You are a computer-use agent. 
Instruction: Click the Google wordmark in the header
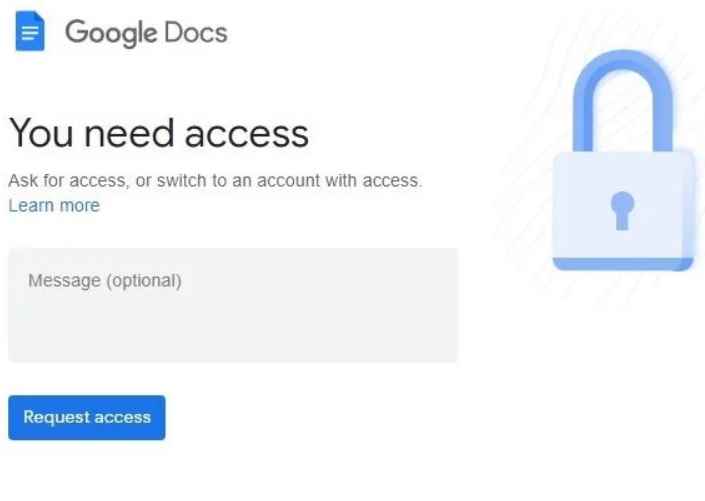(x=111, y=33)
